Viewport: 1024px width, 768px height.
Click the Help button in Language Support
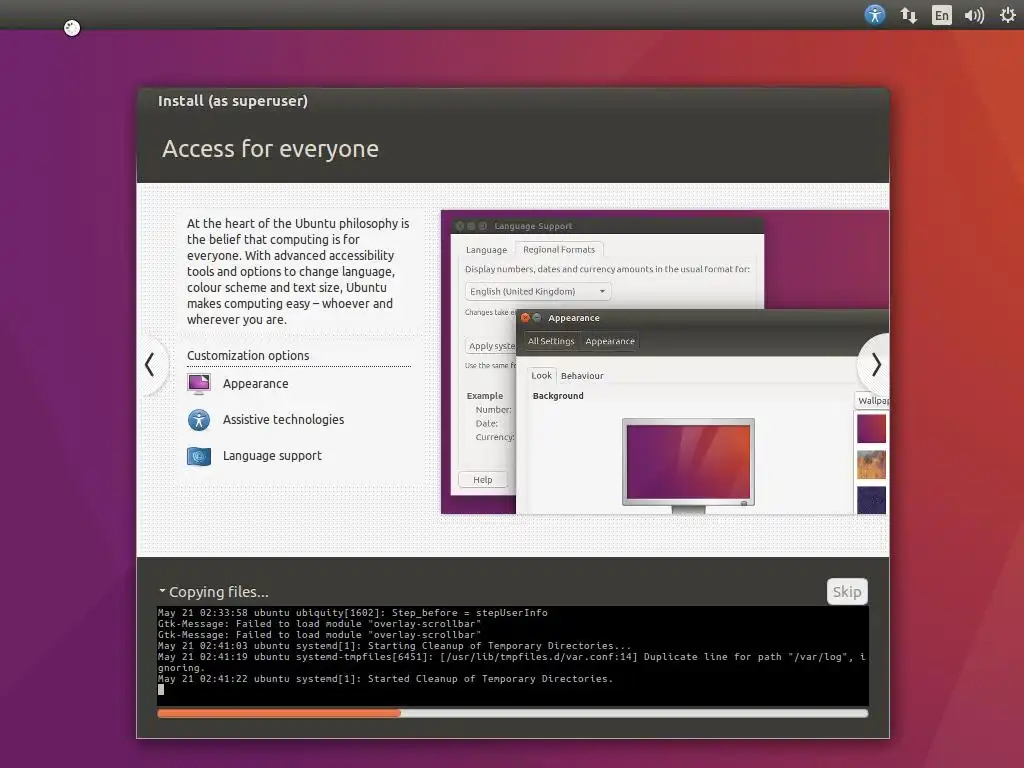pyautogui.click(x=483, y=479)
